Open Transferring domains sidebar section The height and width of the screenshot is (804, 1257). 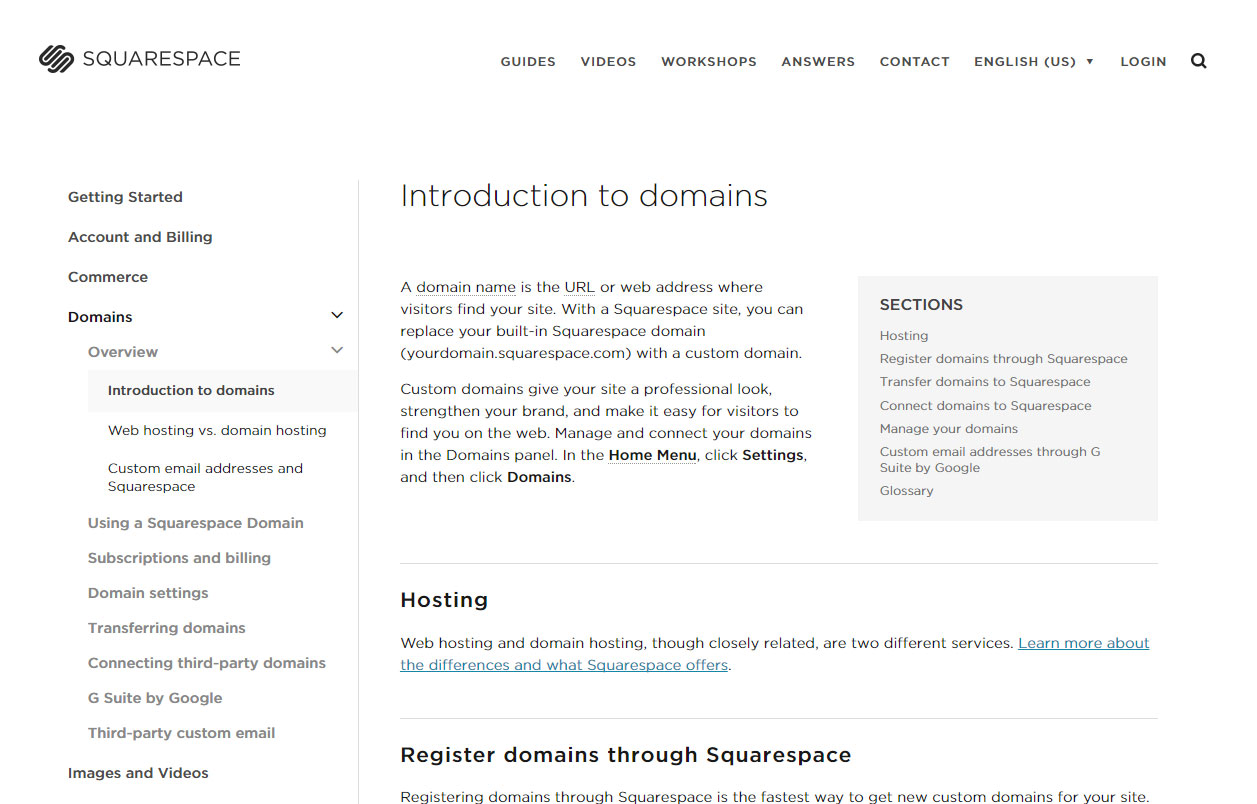(166, 628)
